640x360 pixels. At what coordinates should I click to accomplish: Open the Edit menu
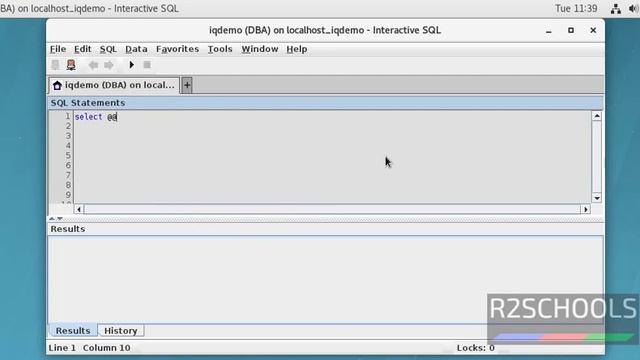pyautogui.click(x=82, y=49)
